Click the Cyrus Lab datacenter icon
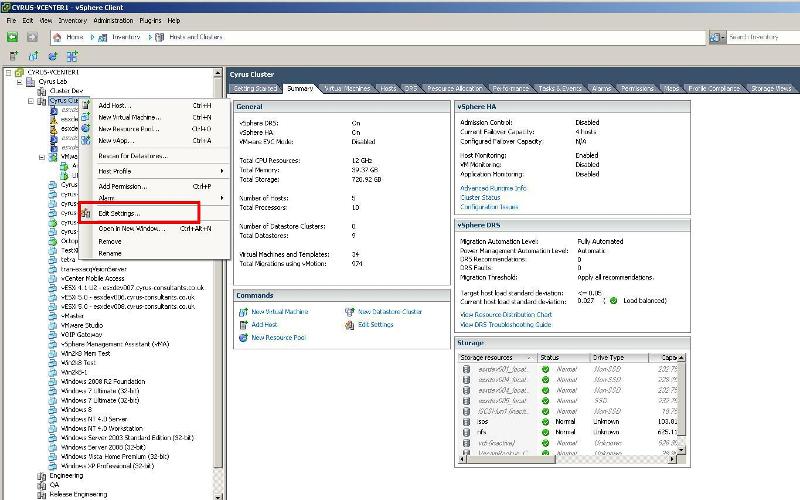The width and height of the screenshot is (800, 500). point(31,82)
